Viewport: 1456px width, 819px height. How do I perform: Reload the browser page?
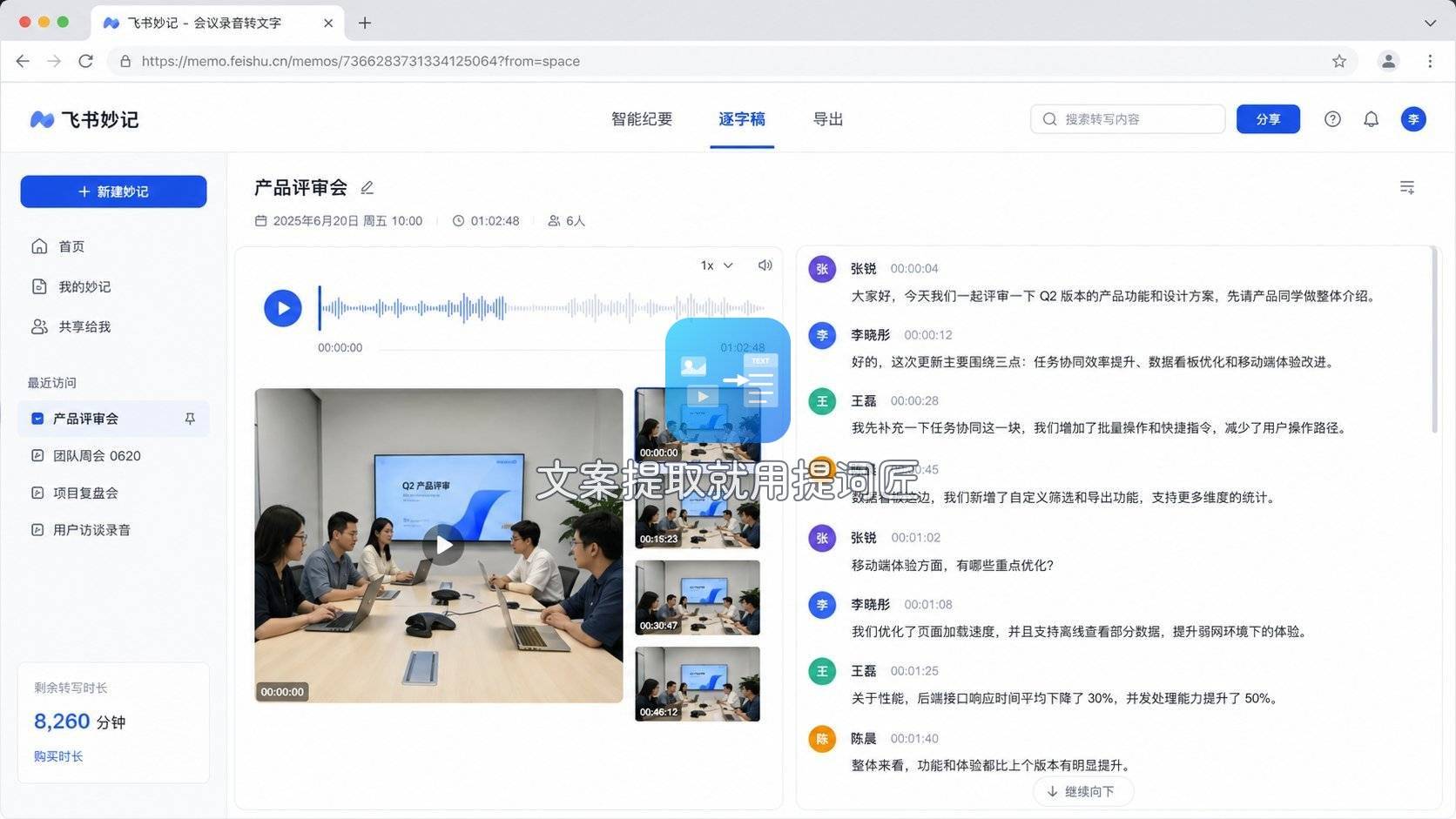click(x=85, y=61)
